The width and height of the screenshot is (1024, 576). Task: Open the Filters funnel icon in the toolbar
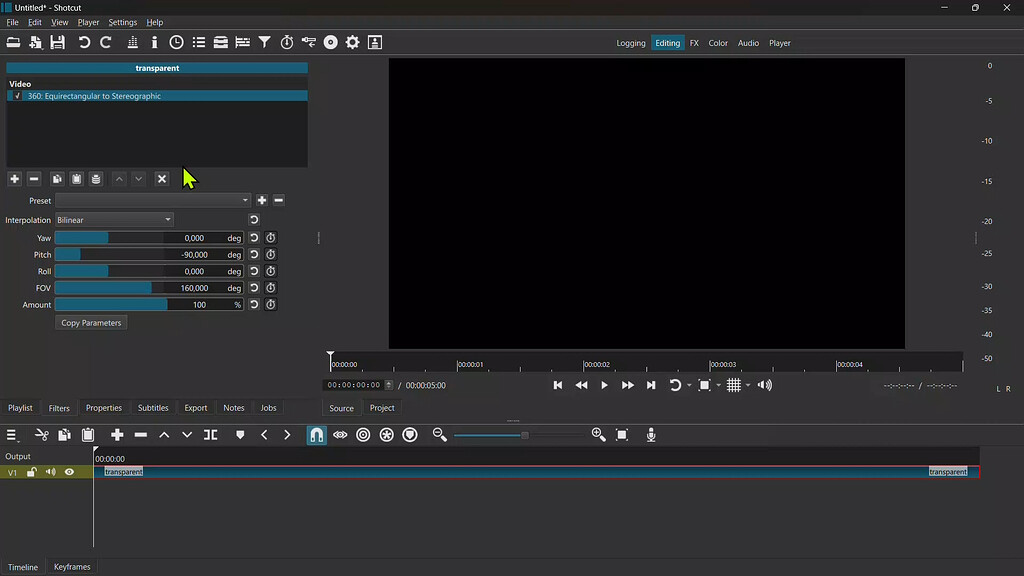pos(263,42)
